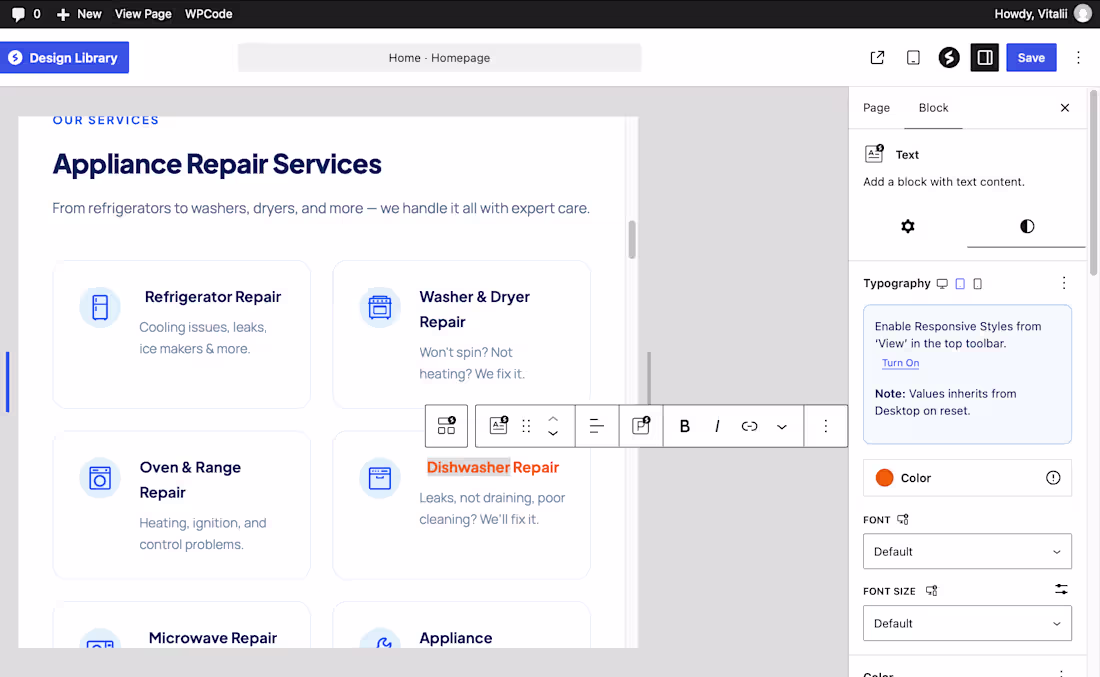Click the Washer & Dryer Repair card icon
This screenshot has height=677, width=1100.
[x=380, y=307]
